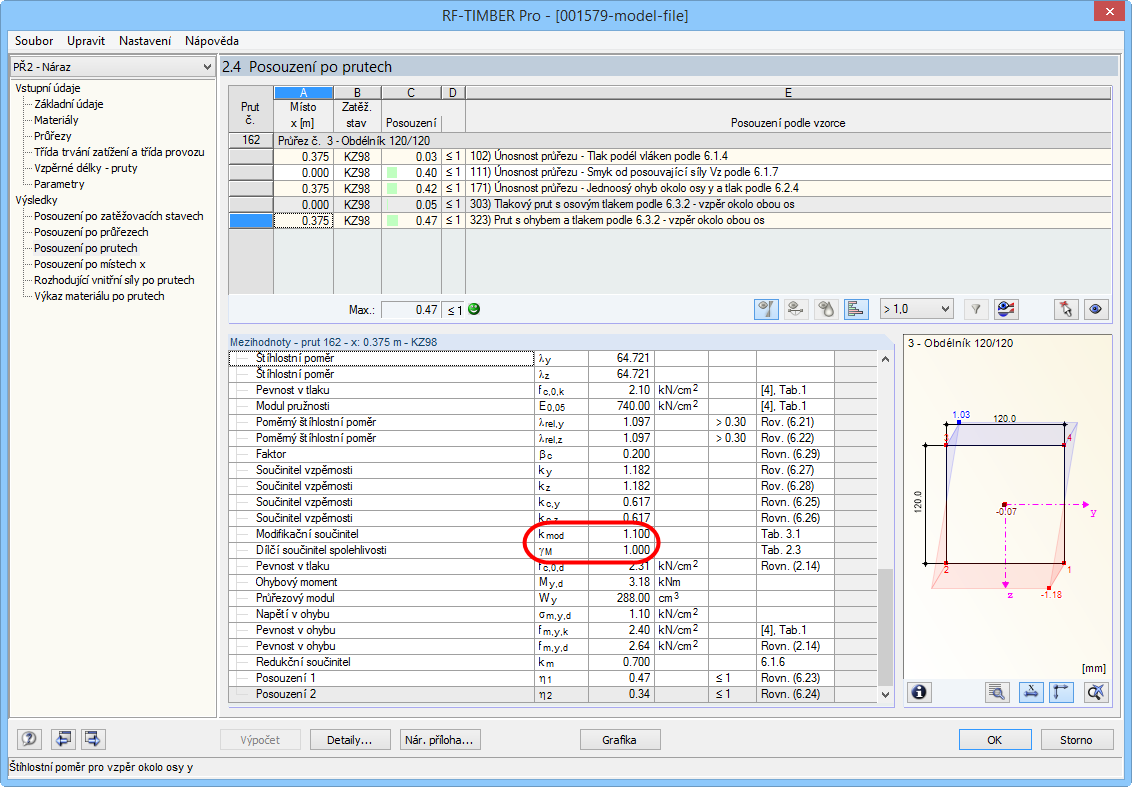1132x787 pixels.
Task: Open the Nápověda menu
Action: point(212,41)
